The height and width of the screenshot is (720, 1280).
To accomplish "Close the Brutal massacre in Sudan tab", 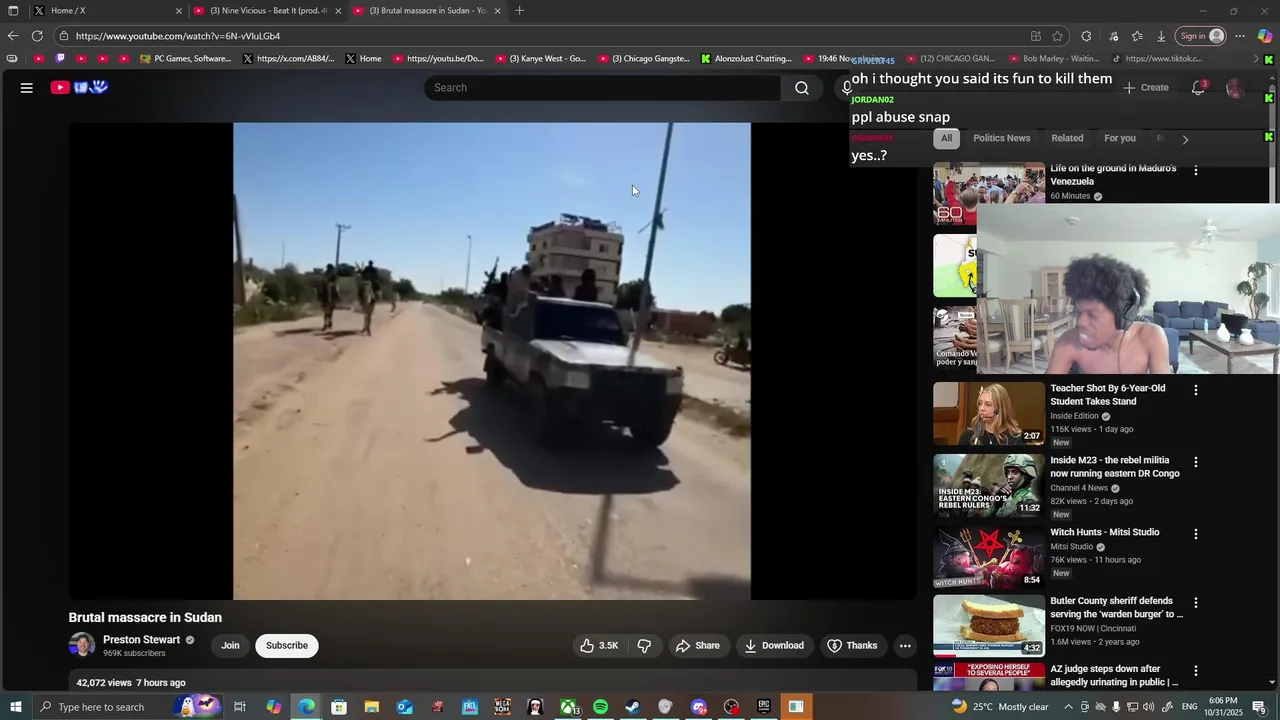I will tap(497, 11).
